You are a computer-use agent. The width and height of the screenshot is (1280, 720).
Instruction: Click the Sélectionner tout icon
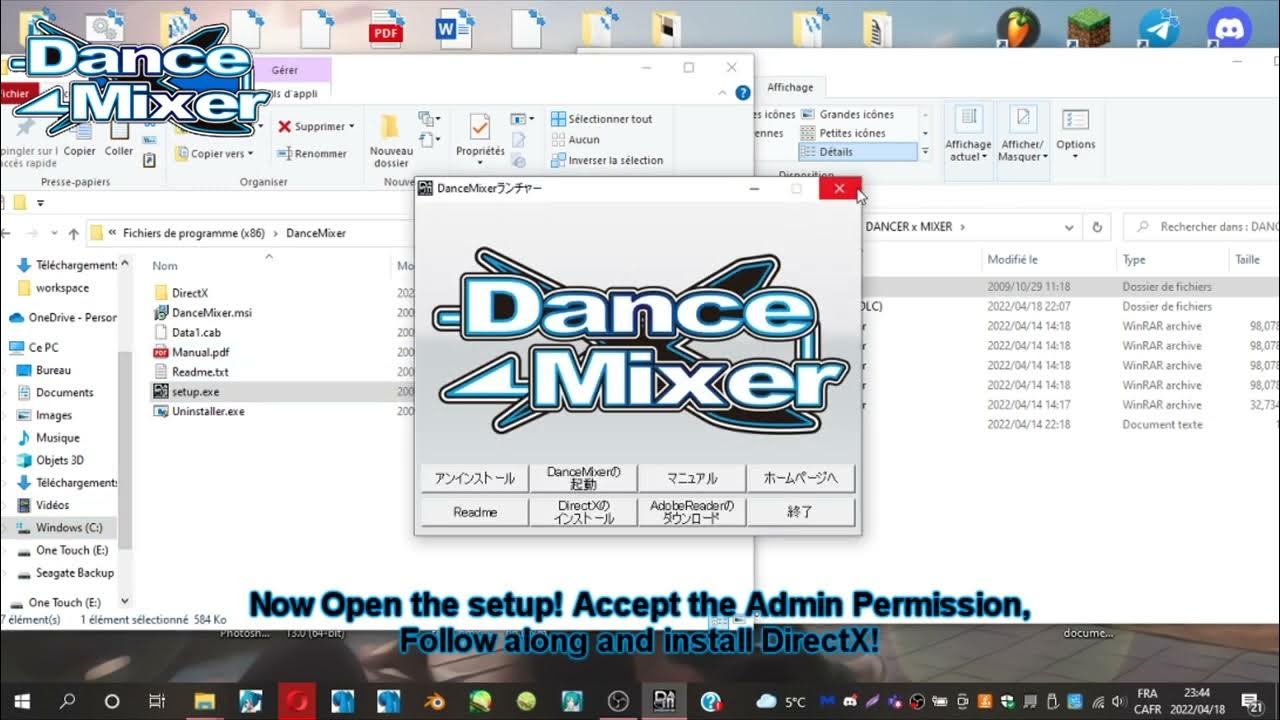(558, 119)
